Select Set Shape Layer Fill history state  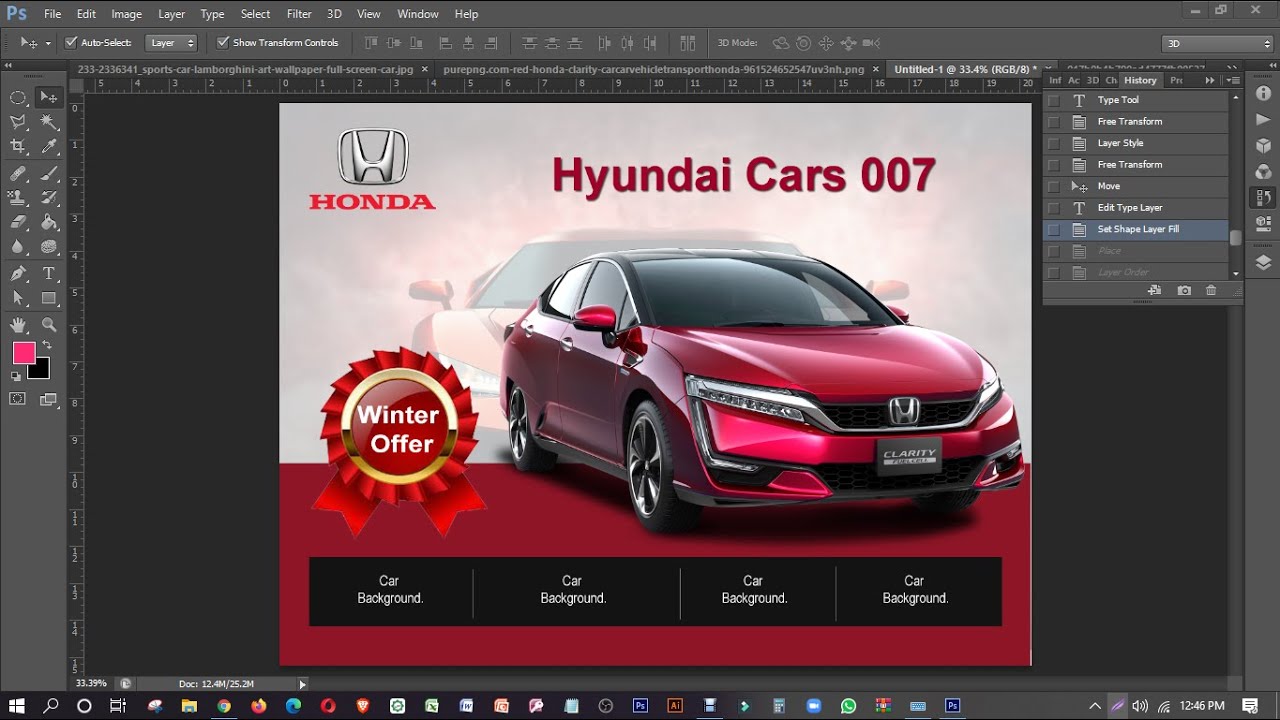pos(1136,229)
